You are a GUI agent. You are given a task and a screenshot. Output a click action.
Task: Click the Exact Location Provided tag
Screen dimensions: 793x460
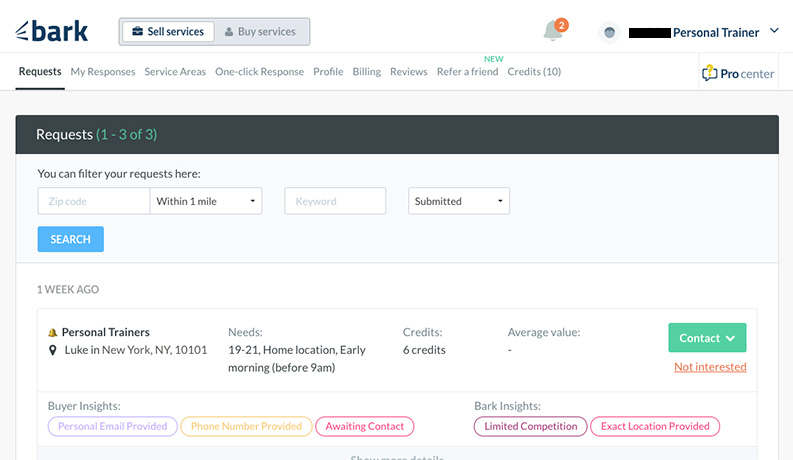pos(655,426)
